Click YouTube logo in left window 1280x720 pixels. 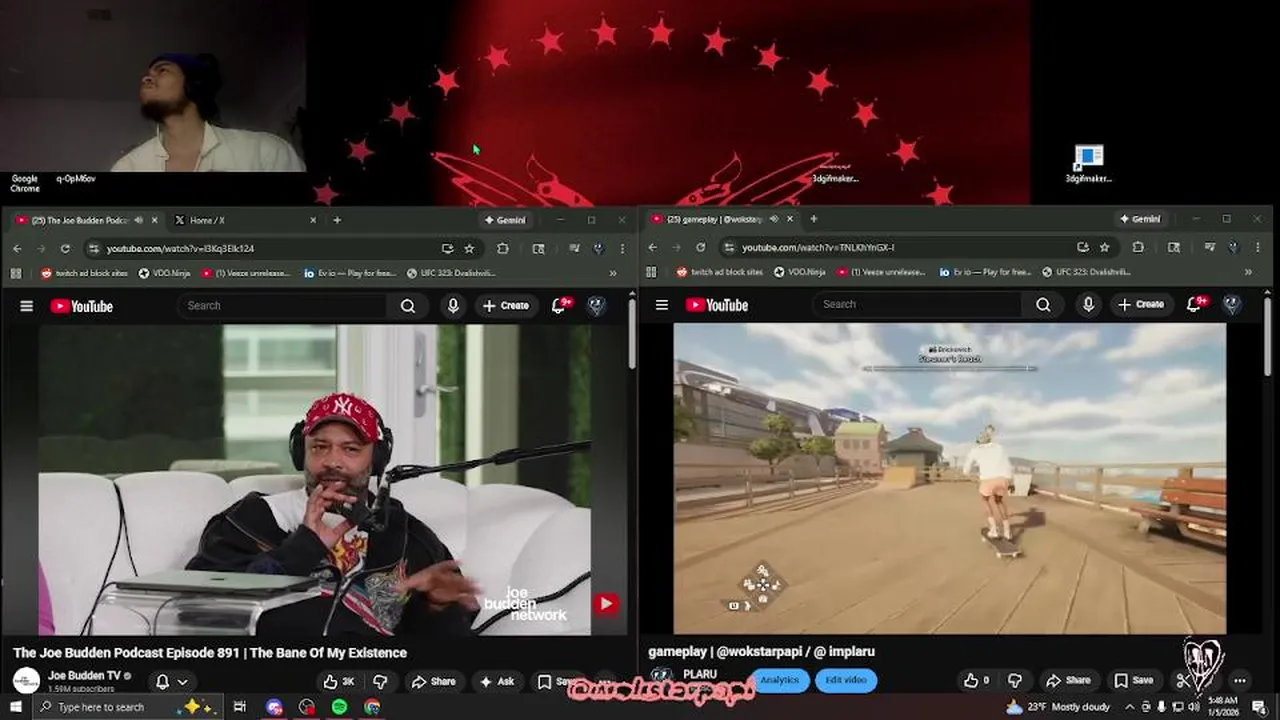82,306
